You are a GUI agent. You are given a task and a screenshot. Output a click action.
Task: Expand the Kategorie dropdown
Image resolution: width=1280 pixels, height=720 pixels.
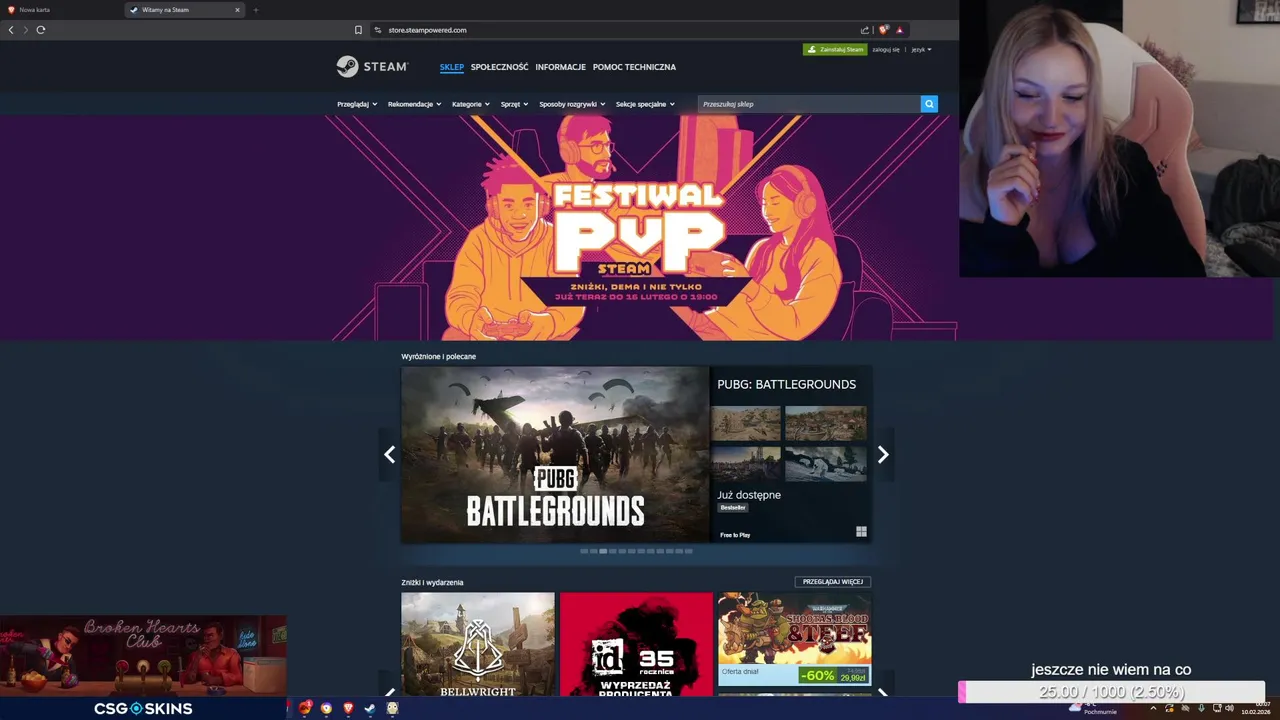(x=471, y=104)
